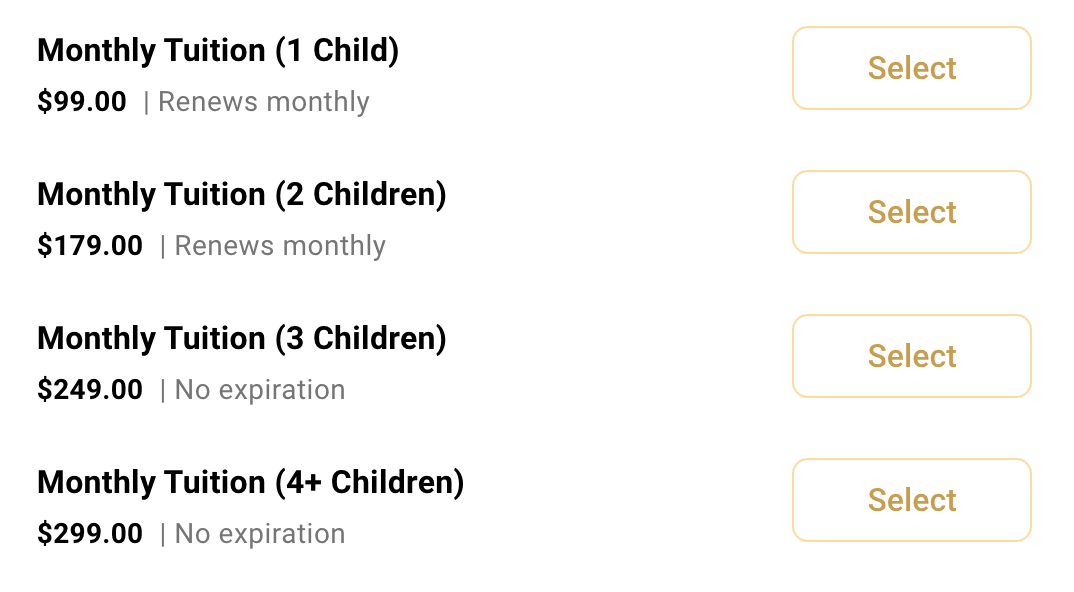Click the Monthly Tuition (3 Children) title

coord(242,338)
